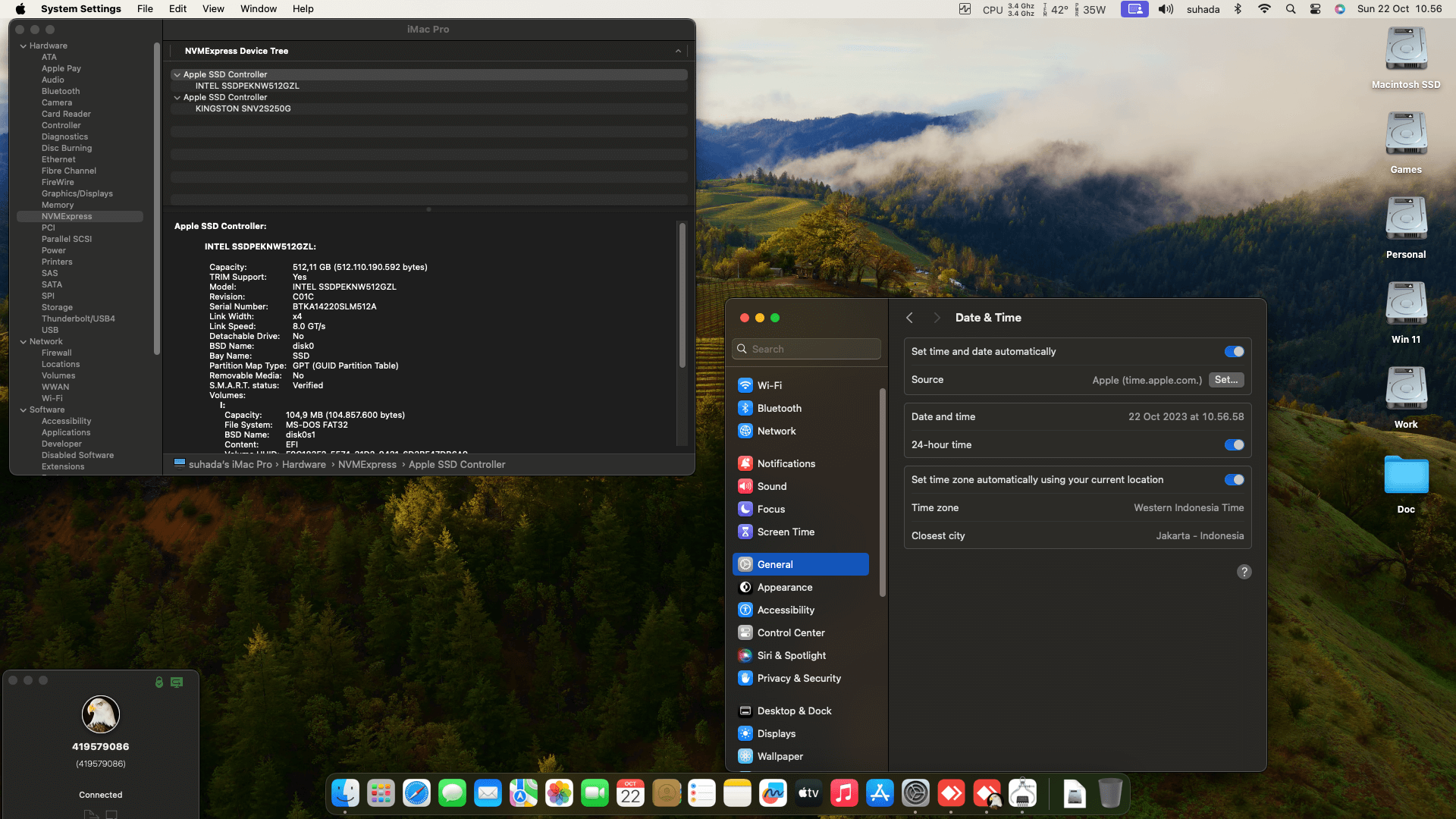Screen dimensions: 1456x819
Task: Click the help question mark button
Action: [1244, 572]
